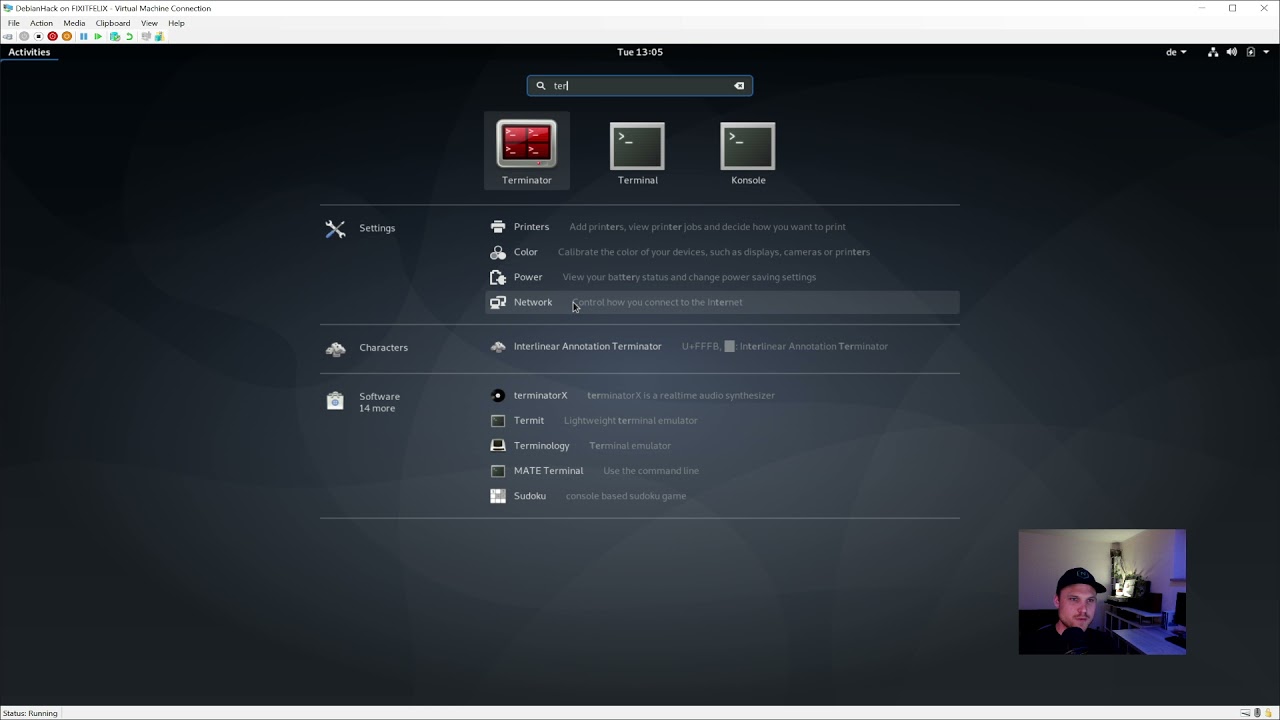Click the Enhanced Session toolbar icon
1280x720 pixels.
(x=146, y=37)
